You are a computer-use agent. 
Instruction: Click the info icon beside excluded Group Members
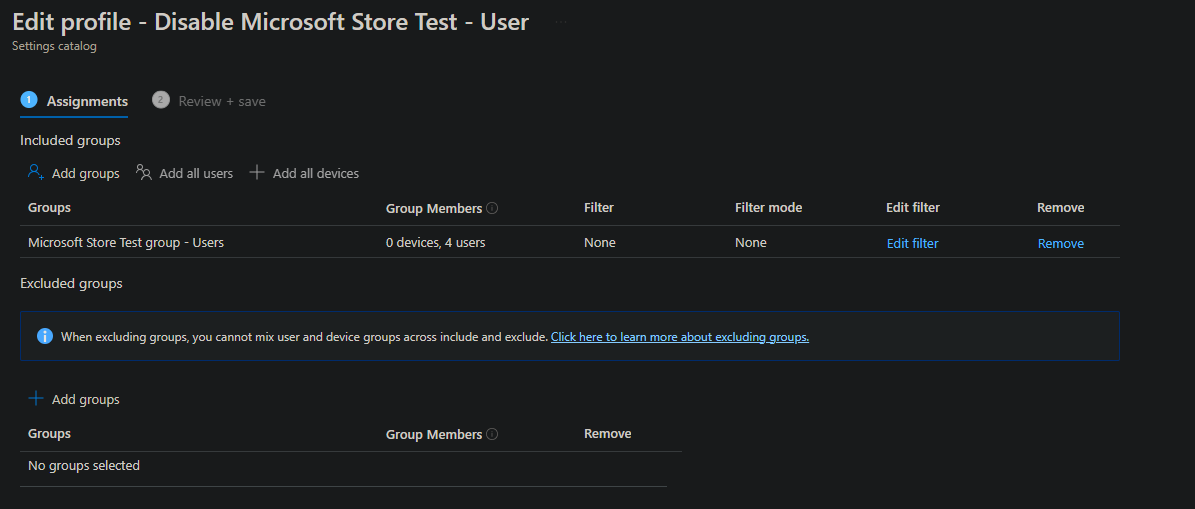coord(492,434)
